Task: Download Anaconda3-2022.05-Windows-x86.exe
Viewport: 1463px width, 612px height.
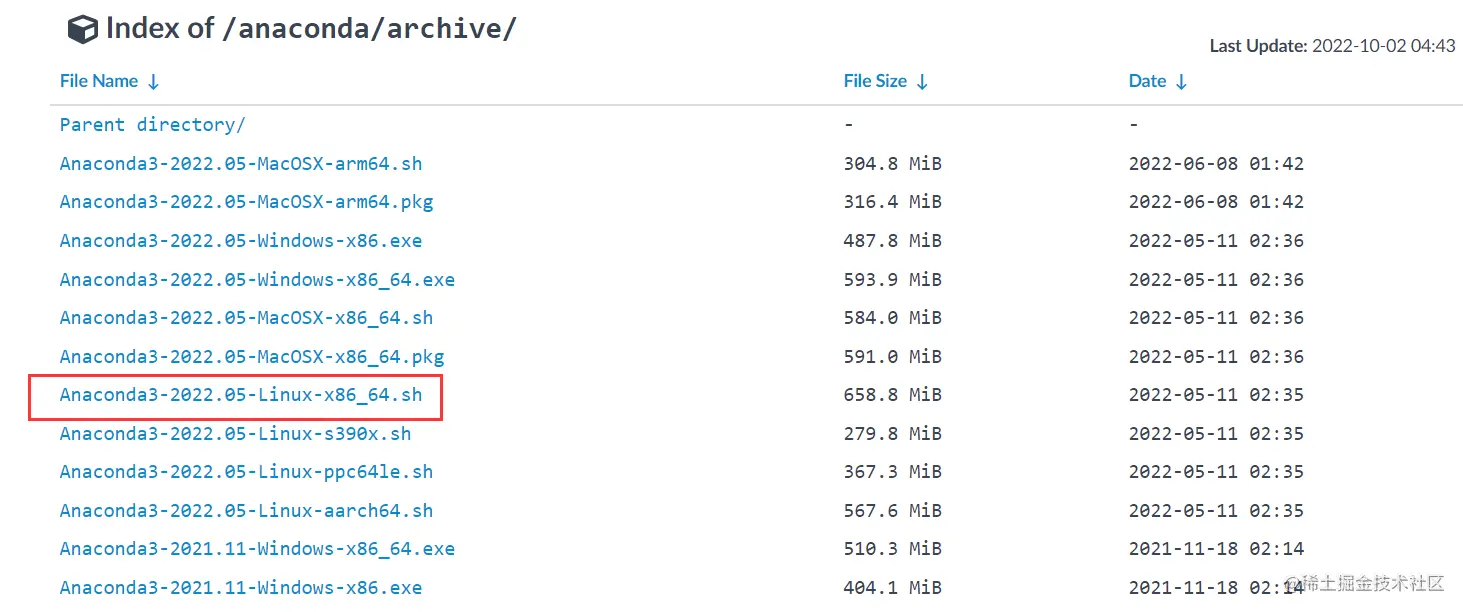Action: pos(241,241)
